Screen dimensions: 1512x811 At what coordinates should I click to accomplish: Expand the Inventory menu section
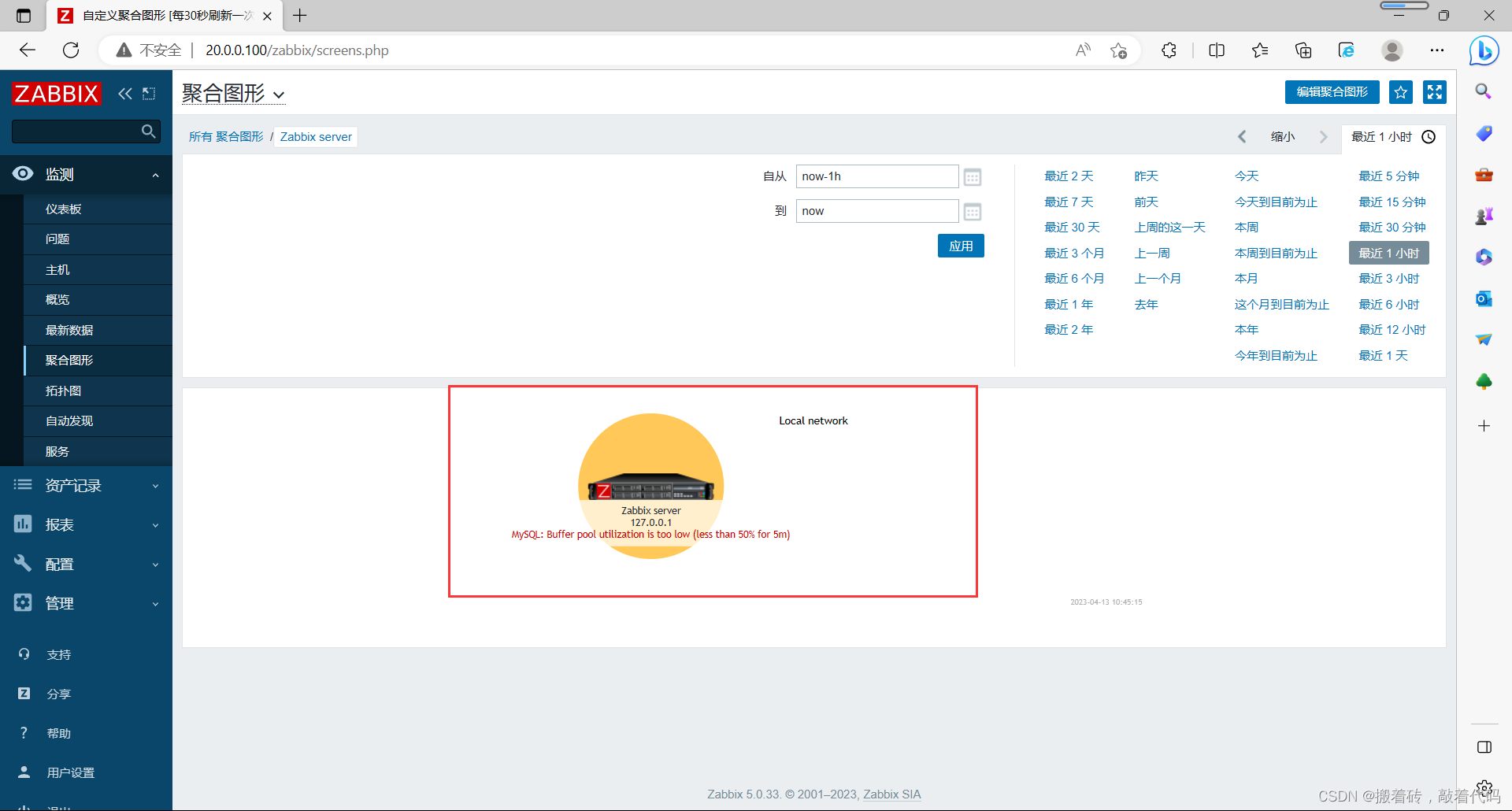tap(86, 486)
